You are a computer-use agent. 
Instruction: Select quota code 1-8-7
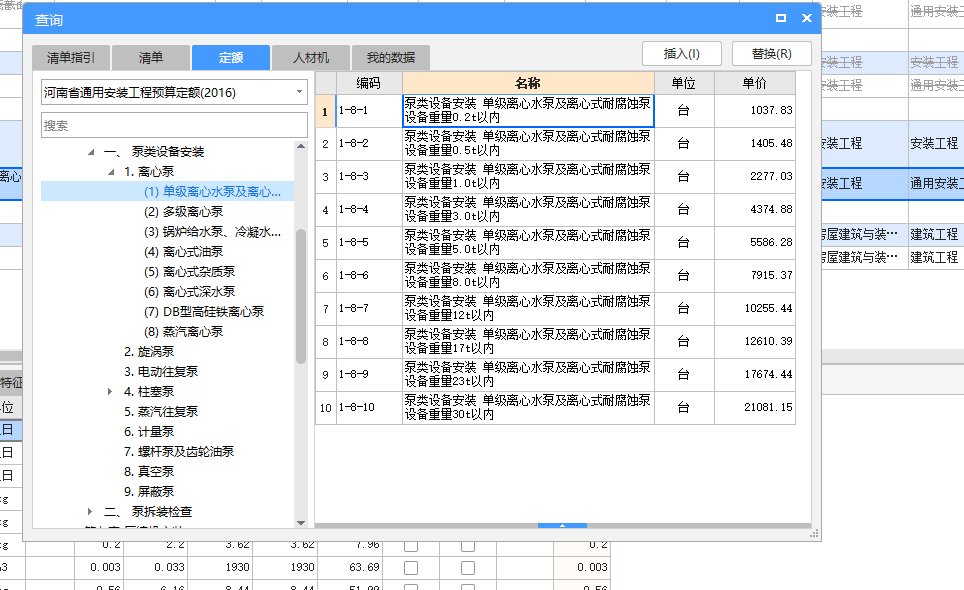tap(369, 309)
